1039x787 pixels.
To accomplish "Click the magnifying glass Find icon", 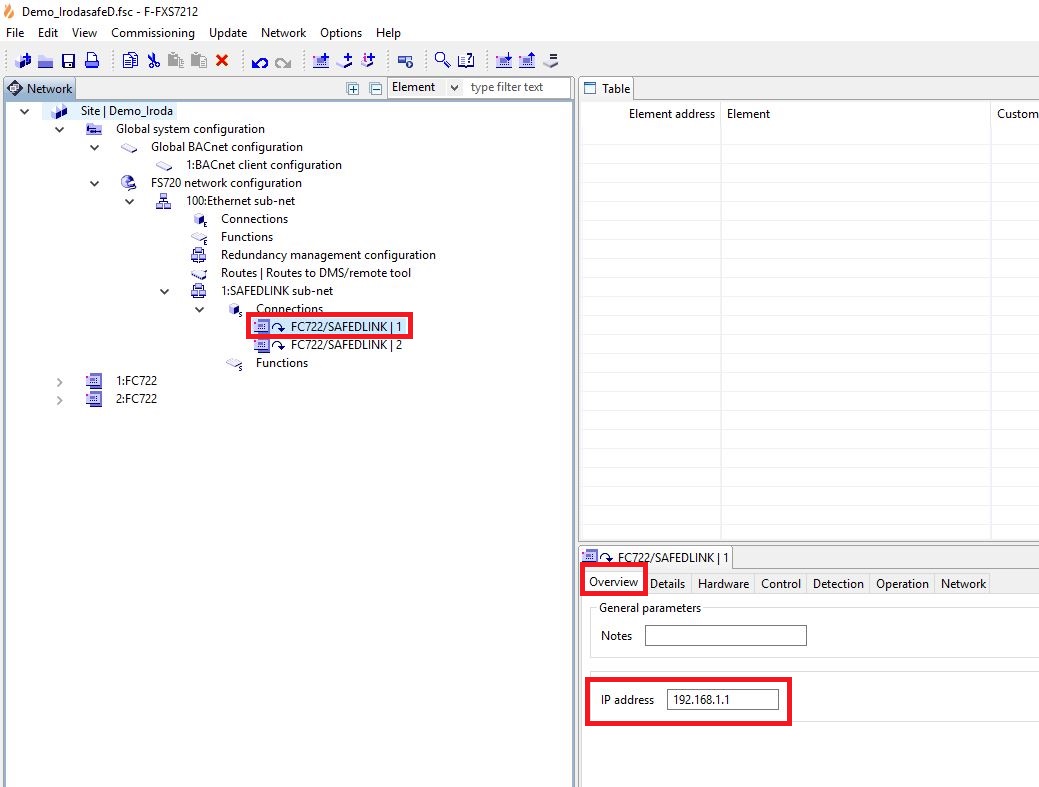I will pos(442,61).
